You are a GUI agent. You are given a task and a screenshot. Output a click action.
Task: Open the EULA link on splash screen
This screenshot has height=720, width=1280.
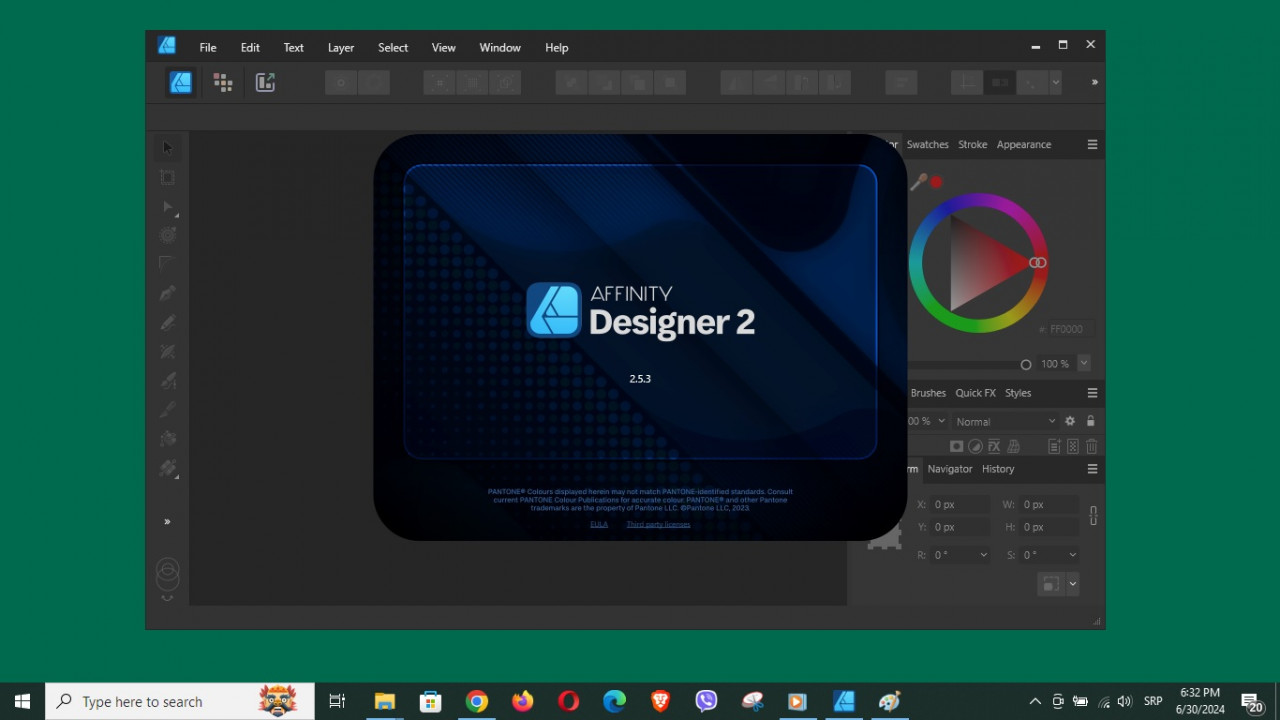(599, 524)
